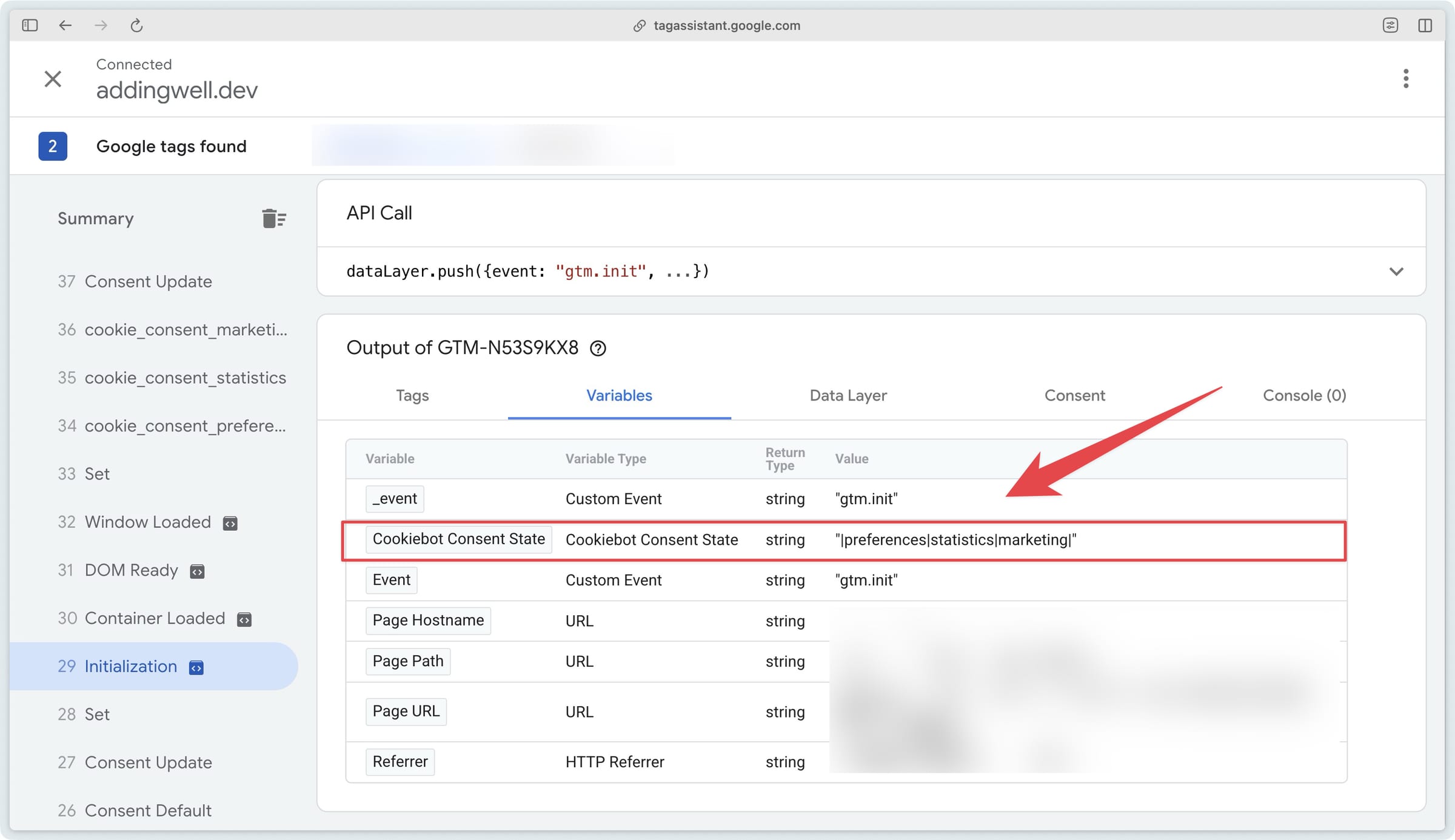Open the split view toolbar icon
The width and height of the screenshot is (1455, 840).
click(1425, 25)
